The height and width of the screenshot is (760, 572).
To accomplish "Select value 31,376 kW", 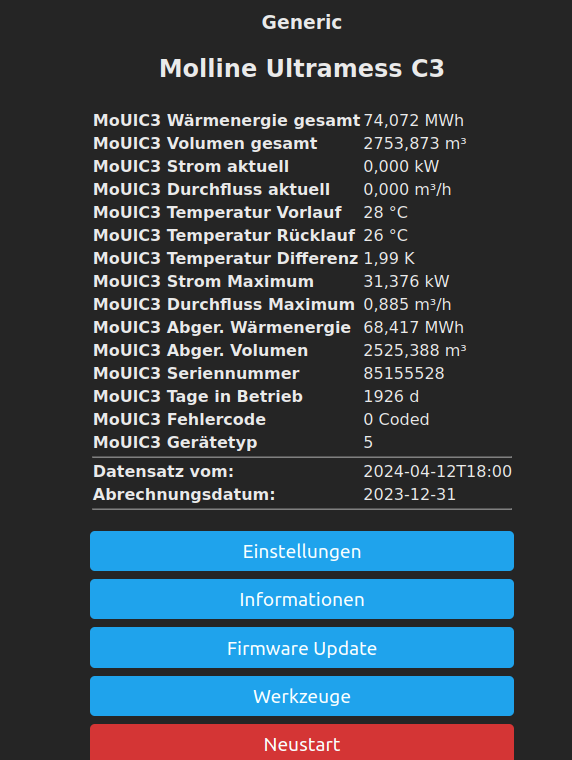I will (x=406, y=282).
